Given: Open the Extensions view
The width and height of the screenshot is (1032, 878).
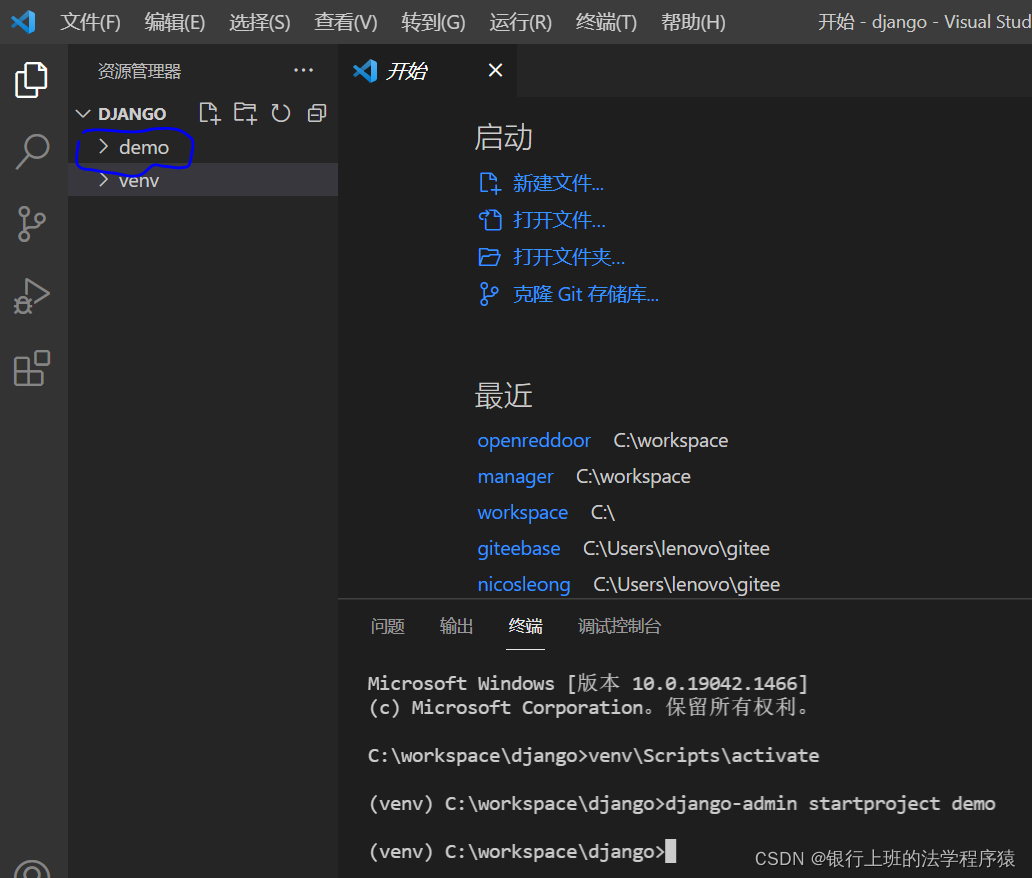Looking at the screenshot, I should click(x=32, y=368).
